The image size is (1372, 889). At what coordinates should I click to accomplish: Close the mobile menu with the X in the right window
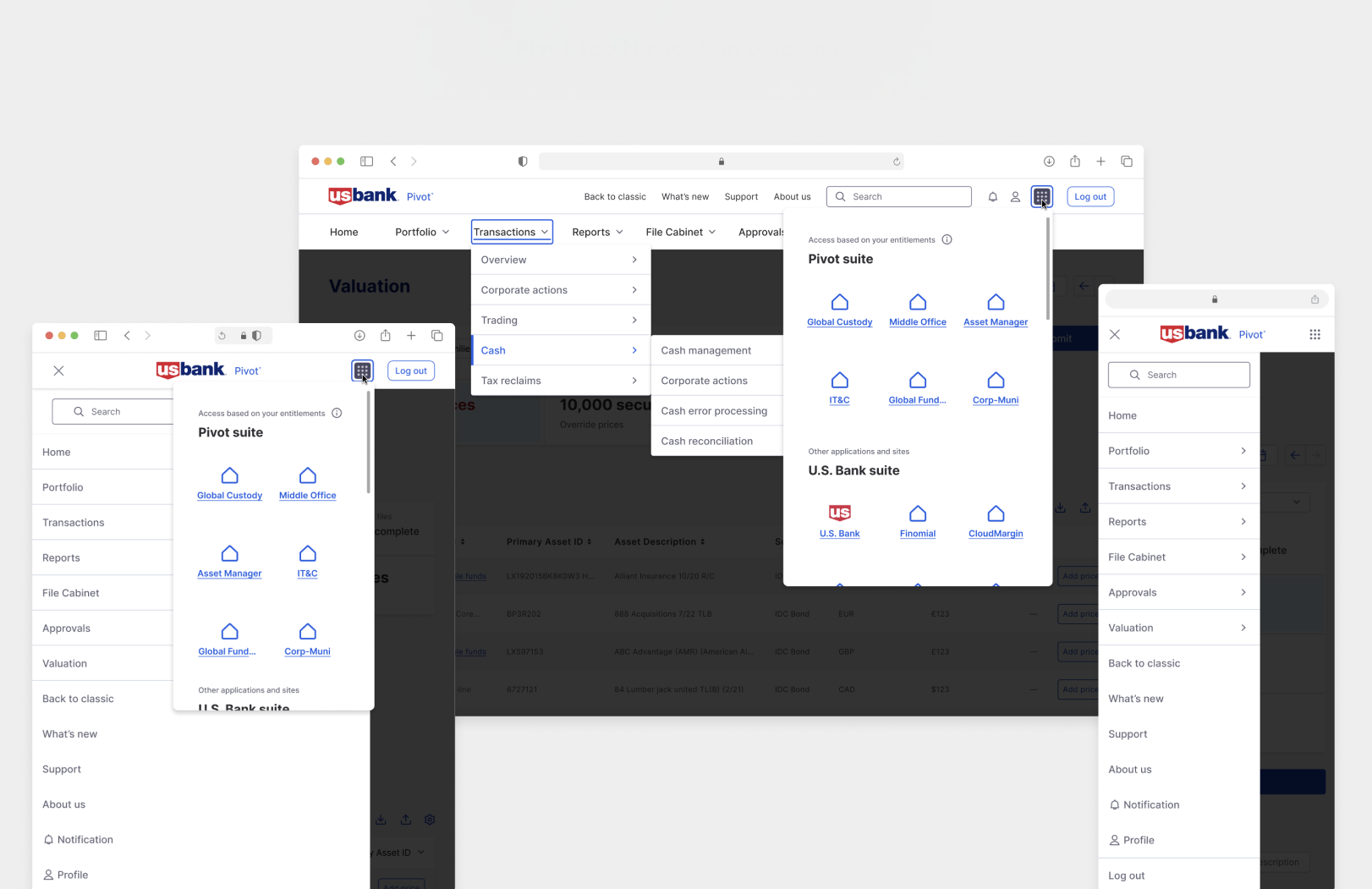tap(1115, 334)
